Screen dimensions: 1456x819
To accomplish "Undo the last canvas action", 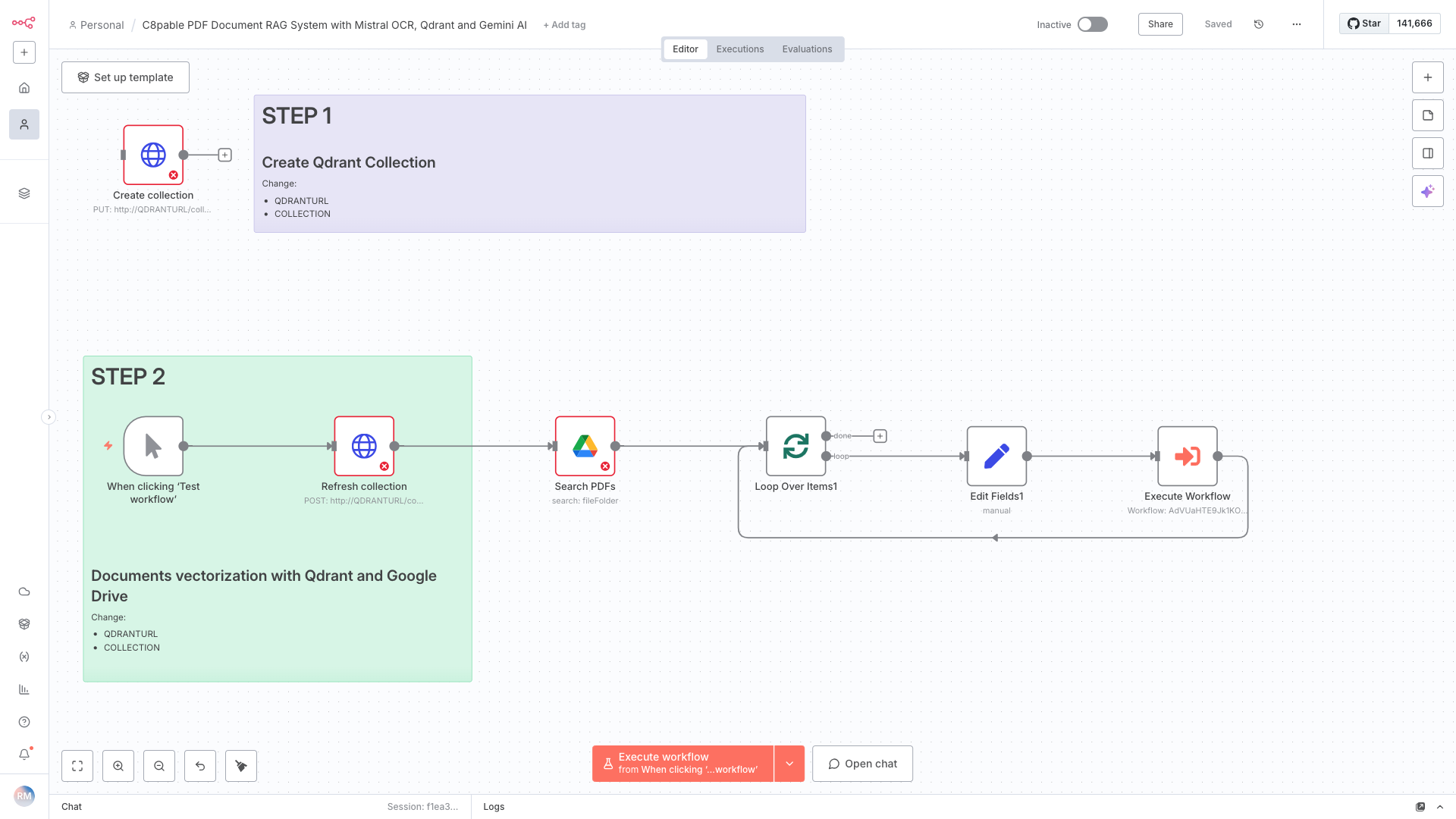I will [x=200, y=766].
